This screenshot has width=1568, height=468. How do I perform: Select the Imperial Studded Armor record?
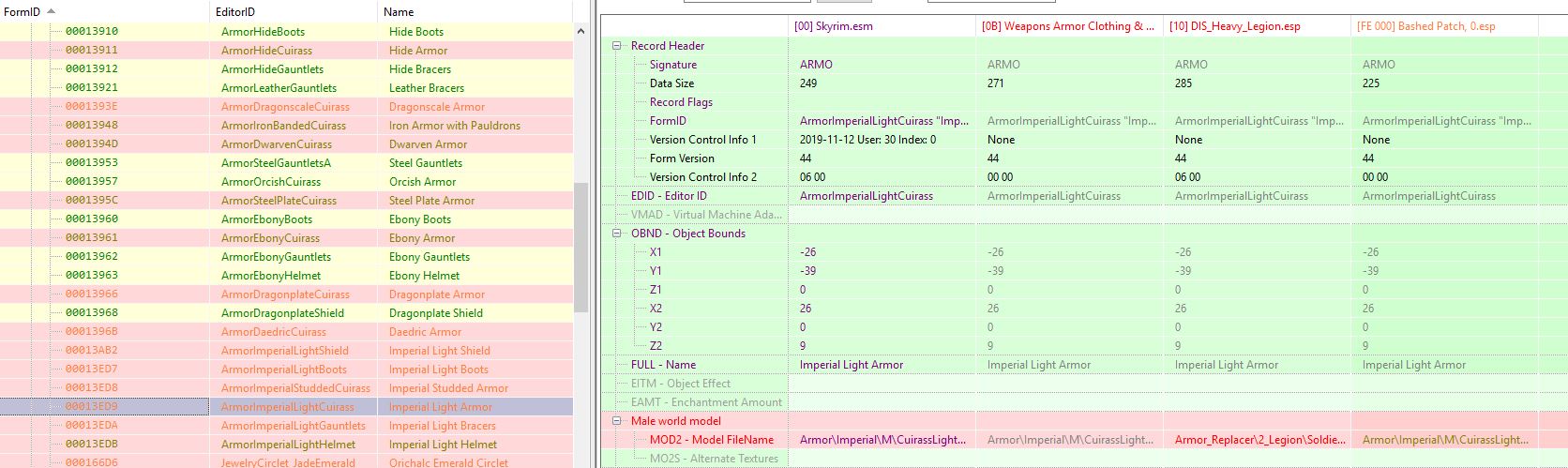(286, 387)
